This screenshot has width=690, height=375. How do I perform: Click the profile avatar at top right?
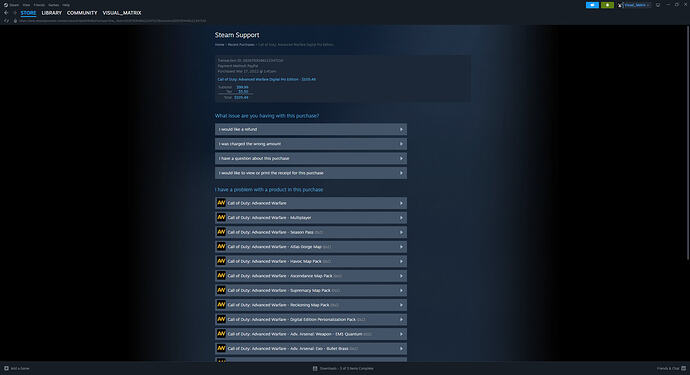pos(620,5)
